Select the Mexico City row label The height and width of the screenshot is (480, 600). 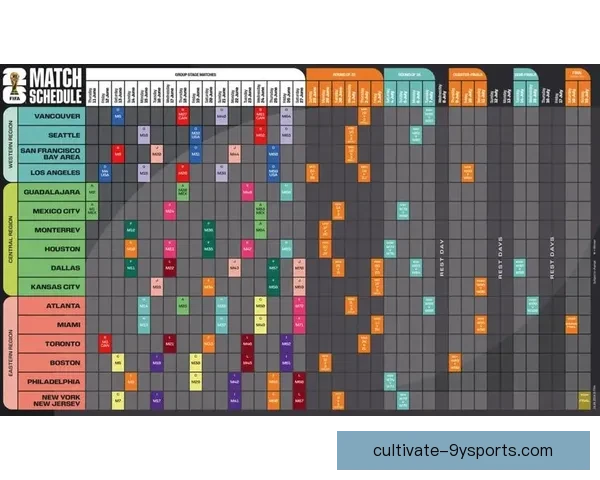(x=50, y=211)
